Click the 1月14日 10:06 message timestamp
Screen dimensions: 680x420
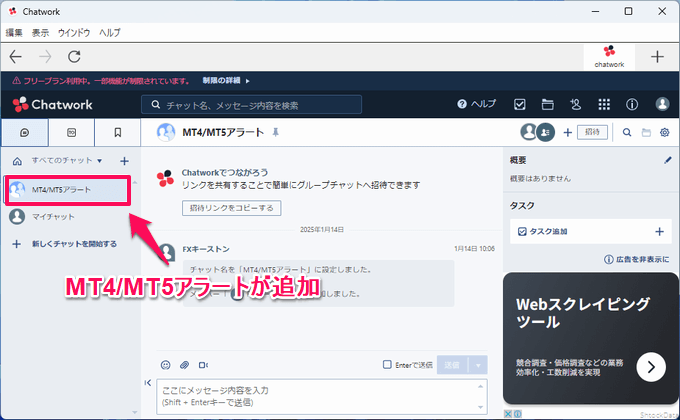[474, 249]
